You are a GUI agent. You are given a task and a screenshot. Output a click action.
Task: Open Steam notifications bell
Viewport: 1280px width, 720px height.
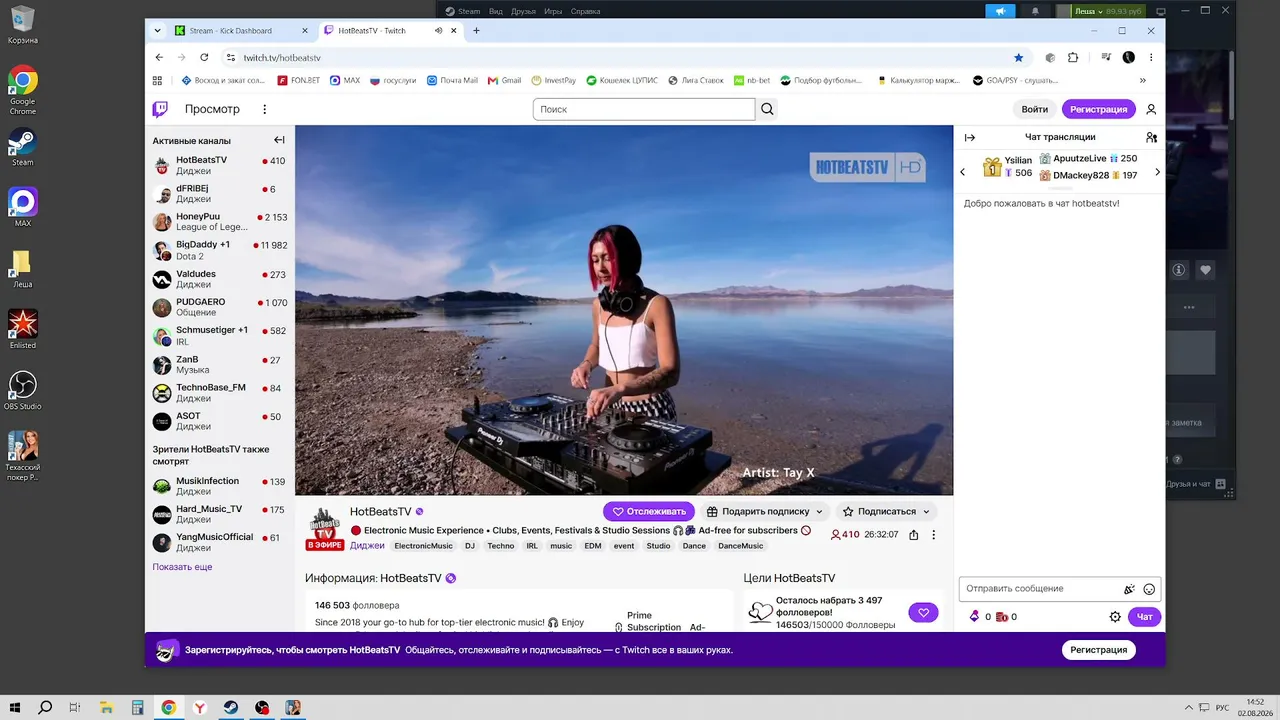[x=1035, y=11]
